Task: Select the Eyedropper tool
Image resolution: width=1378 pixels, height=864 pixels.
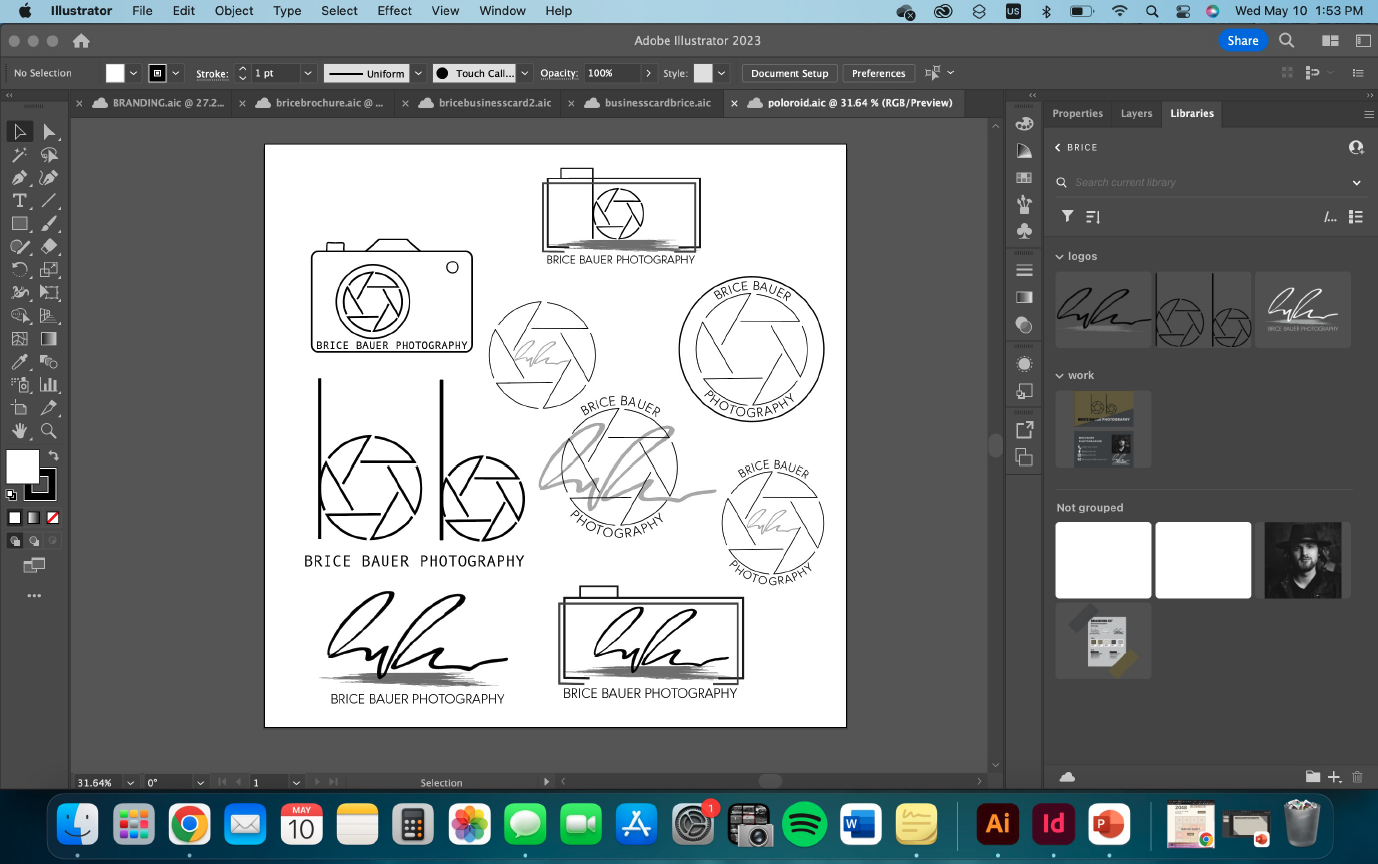Action: click(x=19, y=362)
